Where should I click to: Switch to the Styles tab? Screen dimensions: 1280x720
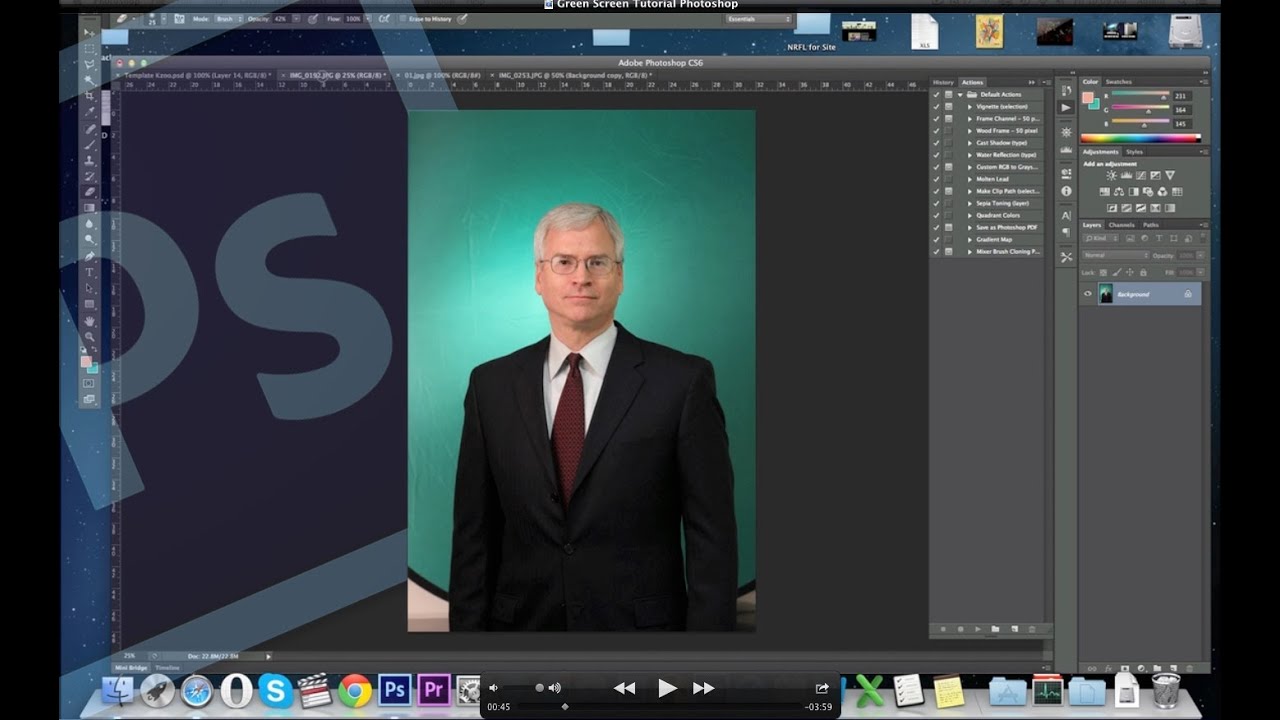1134,152
